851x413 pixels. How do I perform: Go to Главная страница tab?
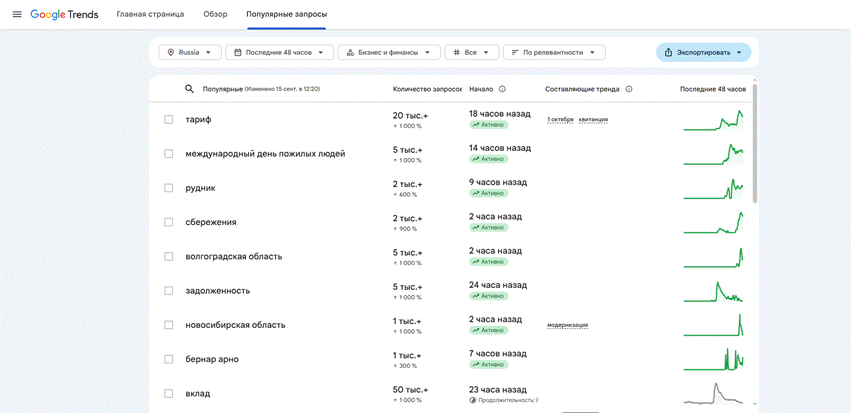pos(150,14)
